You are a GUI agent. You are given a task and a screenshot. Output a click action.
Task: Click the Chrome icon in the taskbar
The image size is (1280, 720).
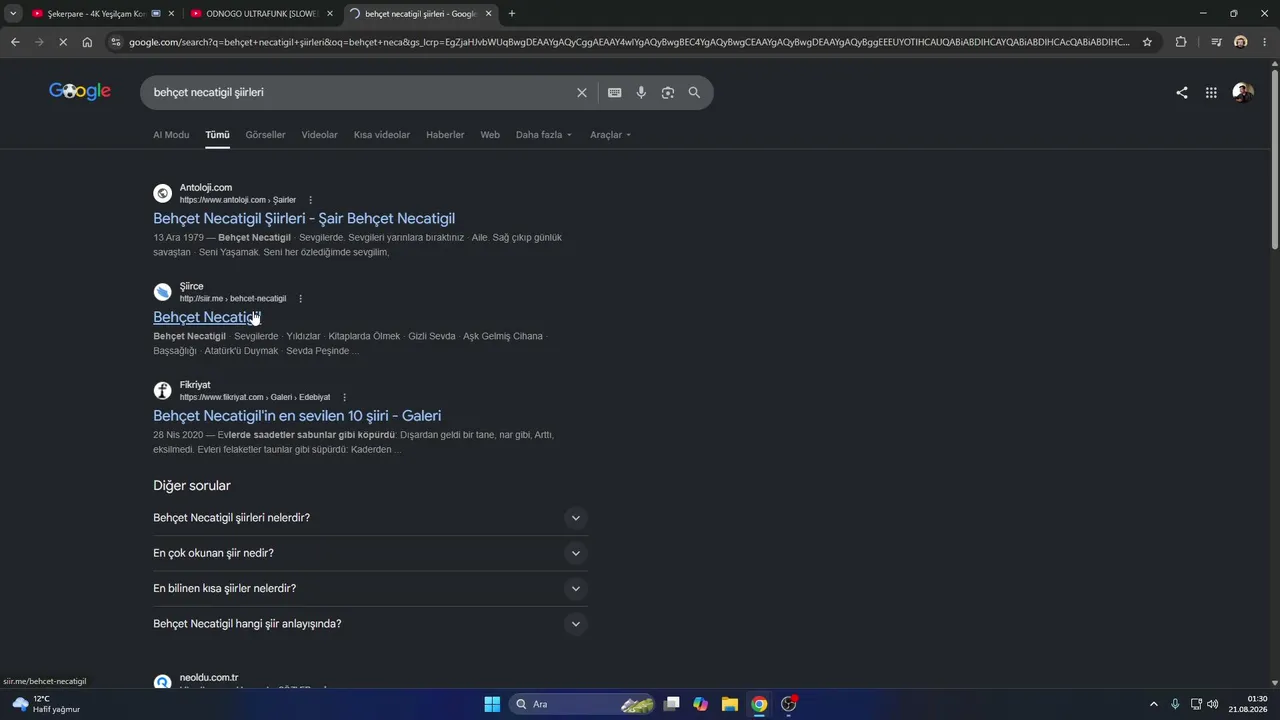coord(759,704)
